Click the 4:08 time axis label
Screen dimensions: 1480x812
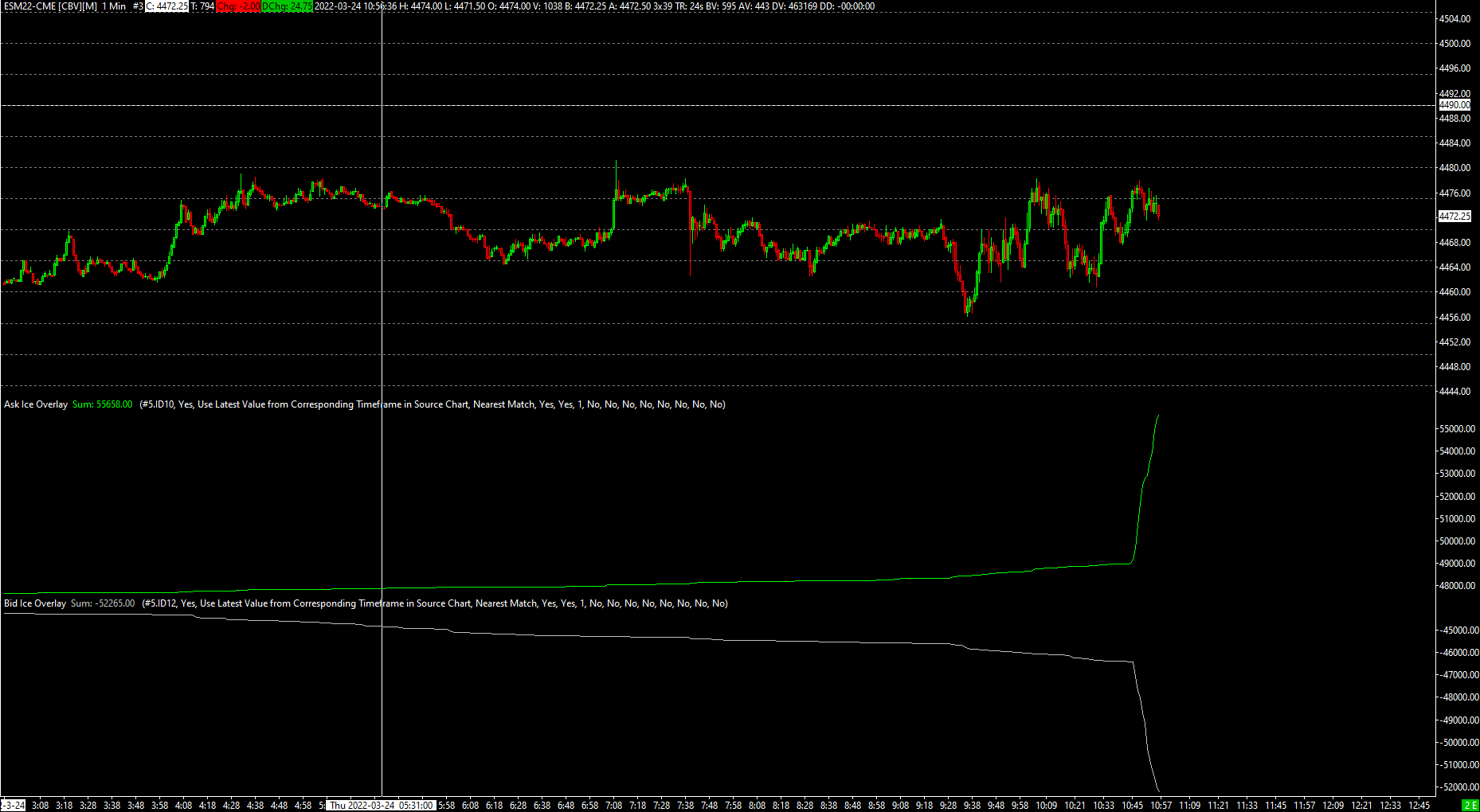[183, 806]
